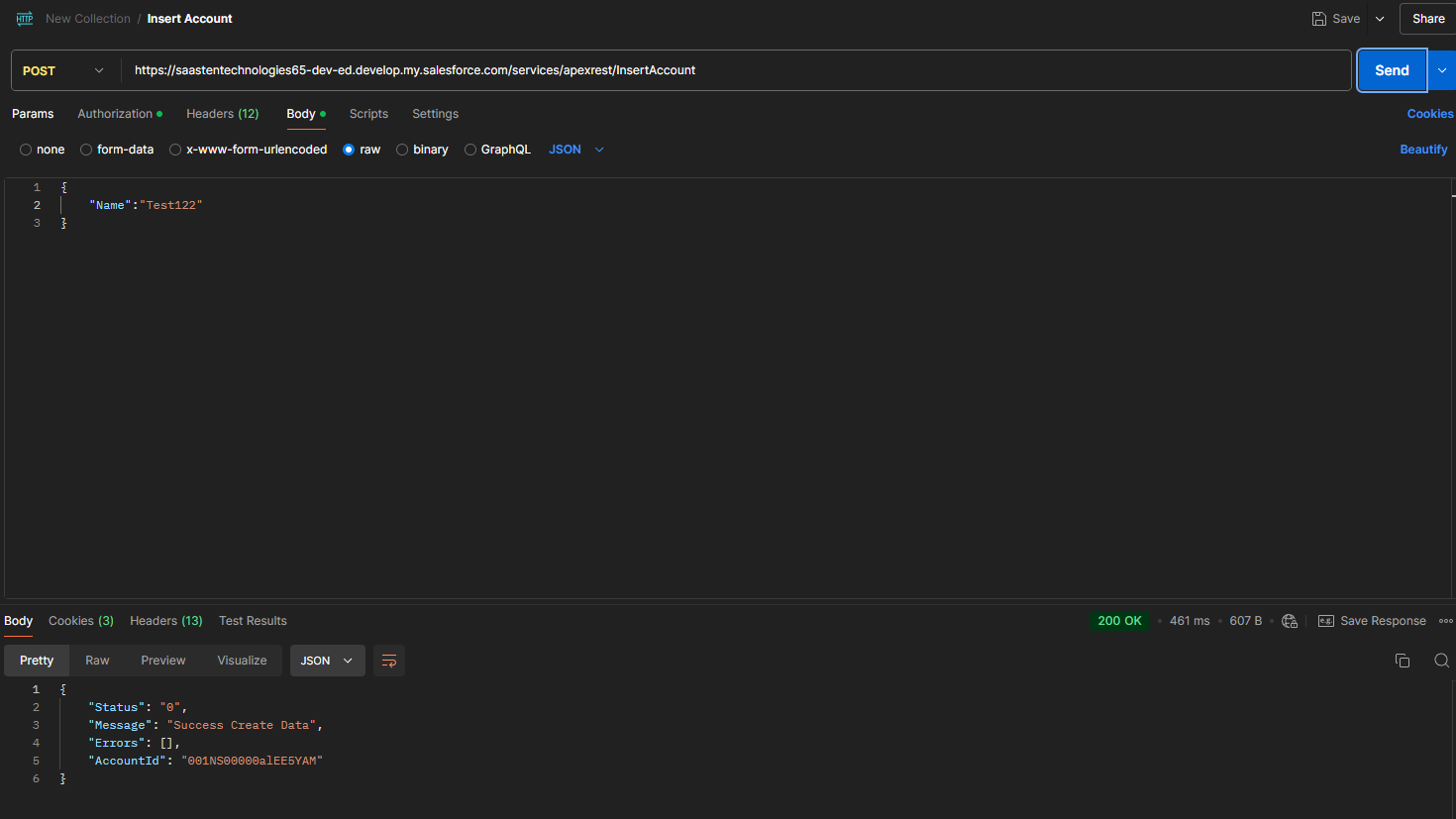The width and height of the screenshot is (1456, 819).
Task: Open the Settings tab
Action: [x=436, y=114]
